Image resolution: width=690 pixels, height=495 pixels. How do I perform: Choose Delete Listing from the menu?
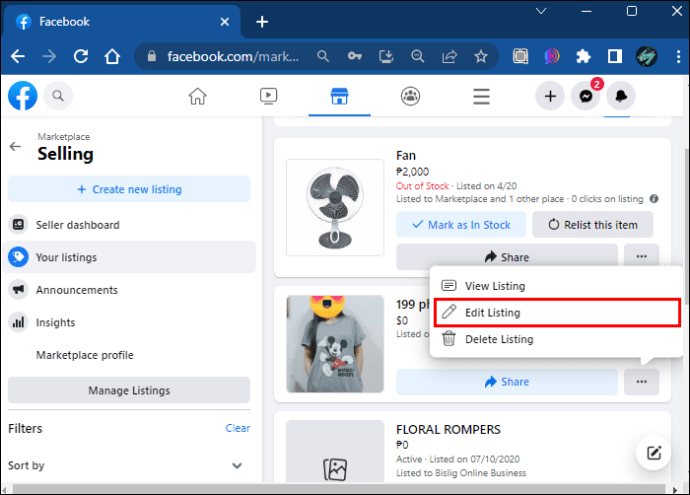pyautogui.click(x=556, y=339)
